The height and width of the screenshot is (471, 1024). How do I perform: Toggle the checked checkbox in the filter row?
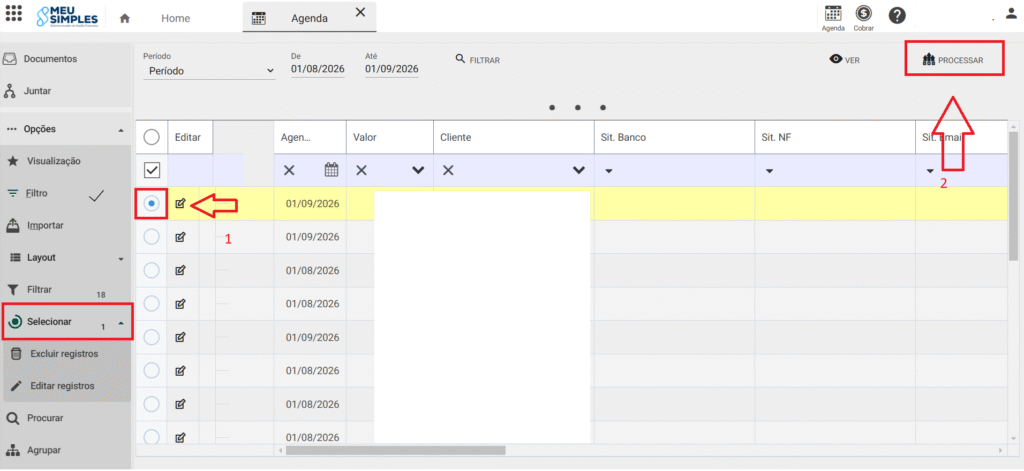coord(152,170)
